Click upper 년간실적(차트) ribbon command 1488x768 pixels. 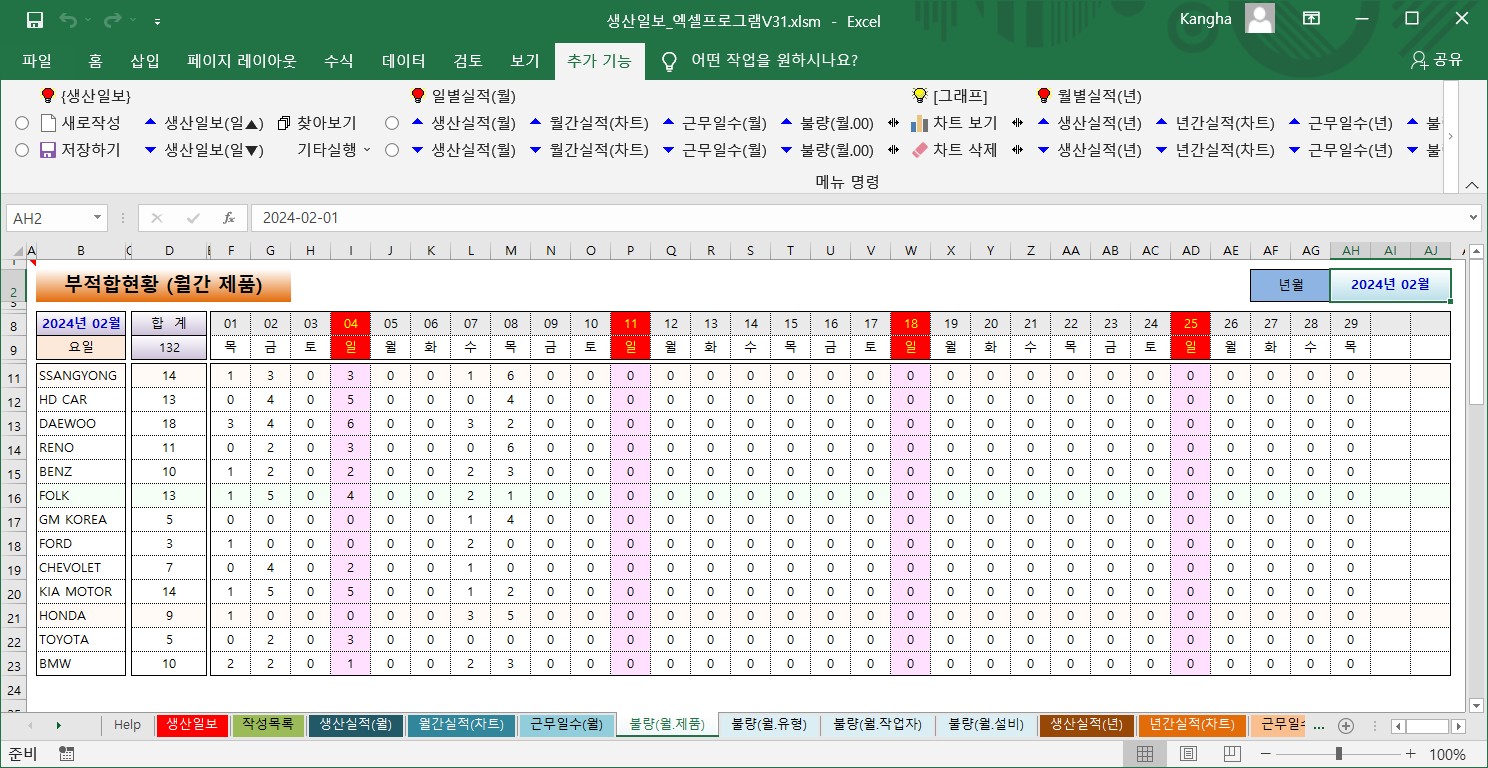(1215, 124)
